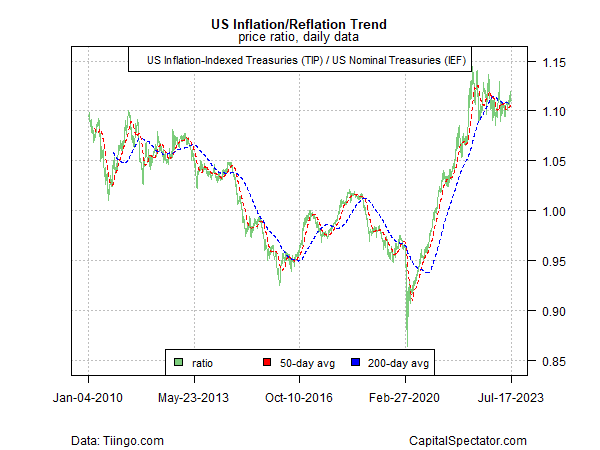Click the green ratio legend swatch

(x=178, y=362)
